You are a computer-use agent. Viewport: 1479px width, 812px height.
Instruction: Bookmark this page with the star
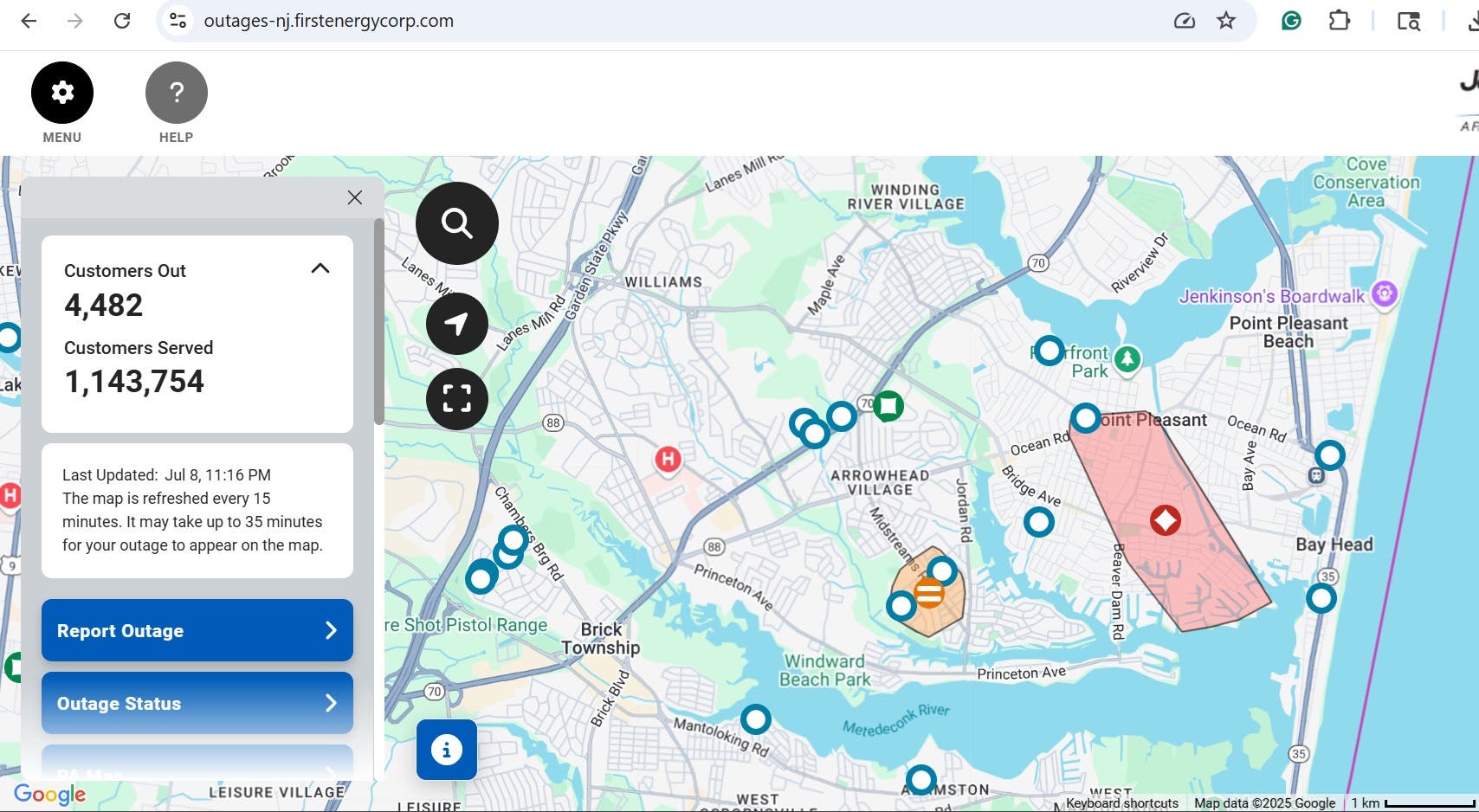pyautogui.click(x=1226, y=21)
